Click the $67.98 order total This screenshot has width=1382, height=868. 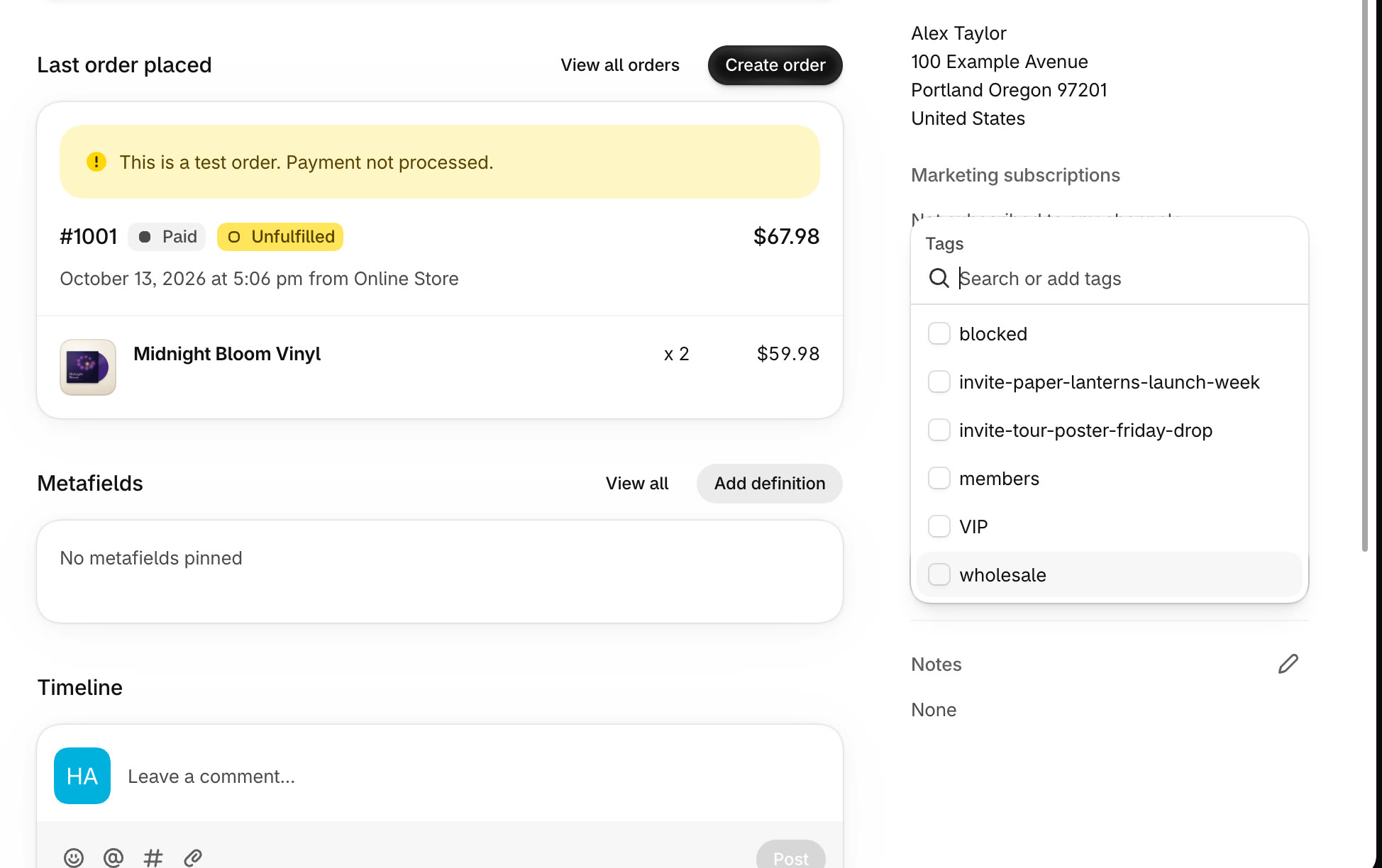(x=786, y=236)
